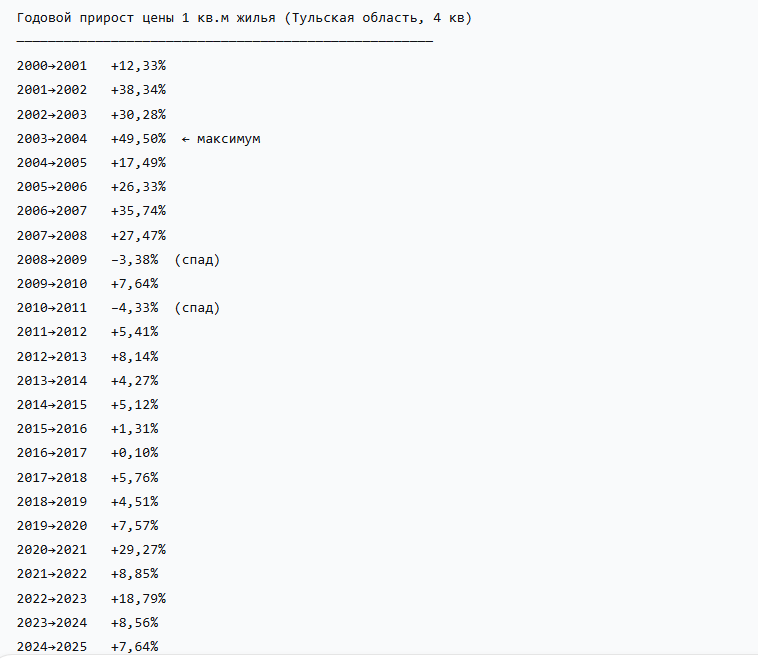Click "(спад)" beside the 2010→2011 row

click(x=197, y=307)
